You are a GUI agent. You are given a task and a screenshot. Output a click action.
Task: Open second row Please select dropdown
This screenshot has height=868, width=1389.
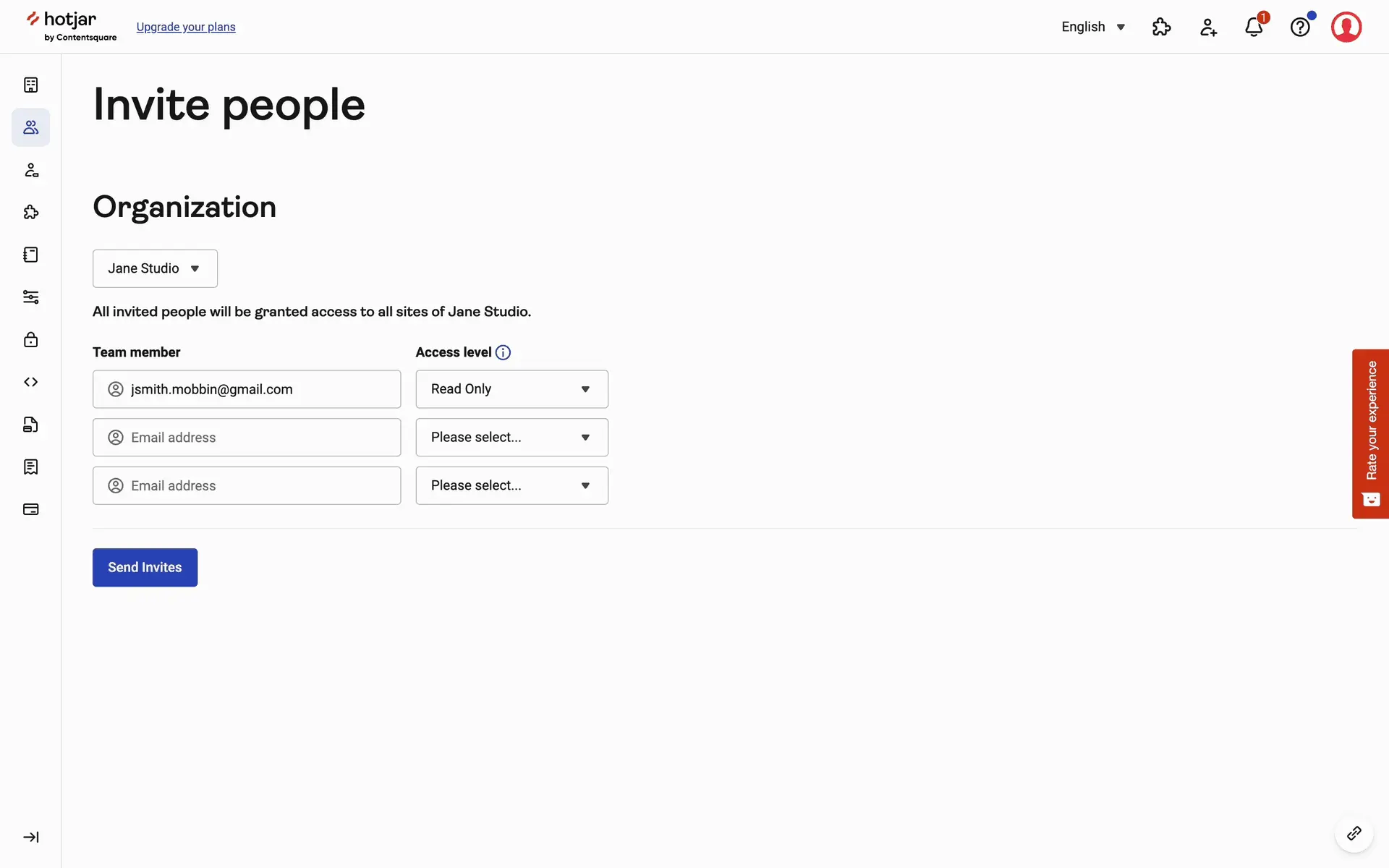(511, 438)
